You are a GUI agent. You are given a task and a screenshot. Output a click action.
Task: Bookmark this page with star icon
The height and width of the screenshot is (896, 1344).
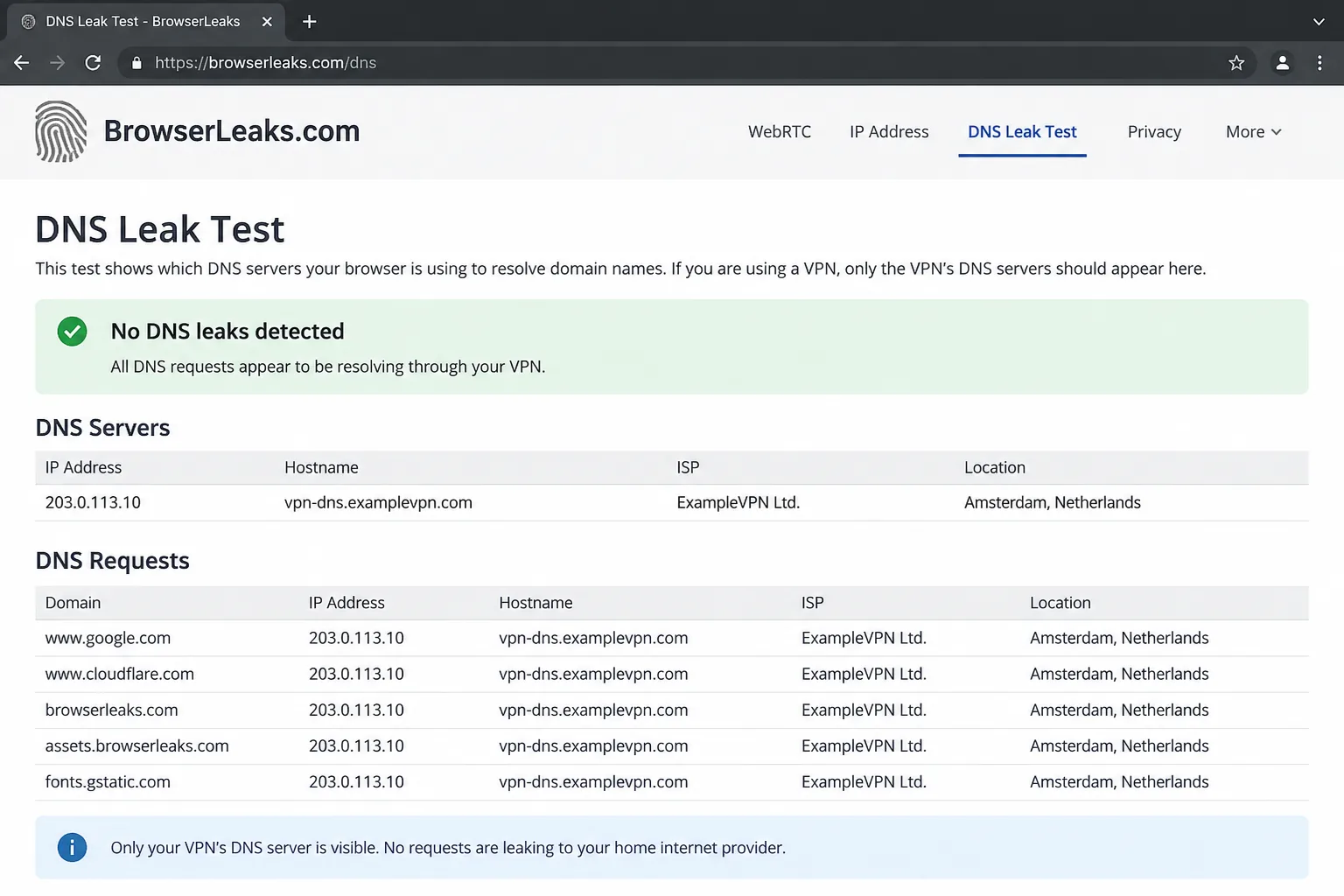tap(1236, 63)
